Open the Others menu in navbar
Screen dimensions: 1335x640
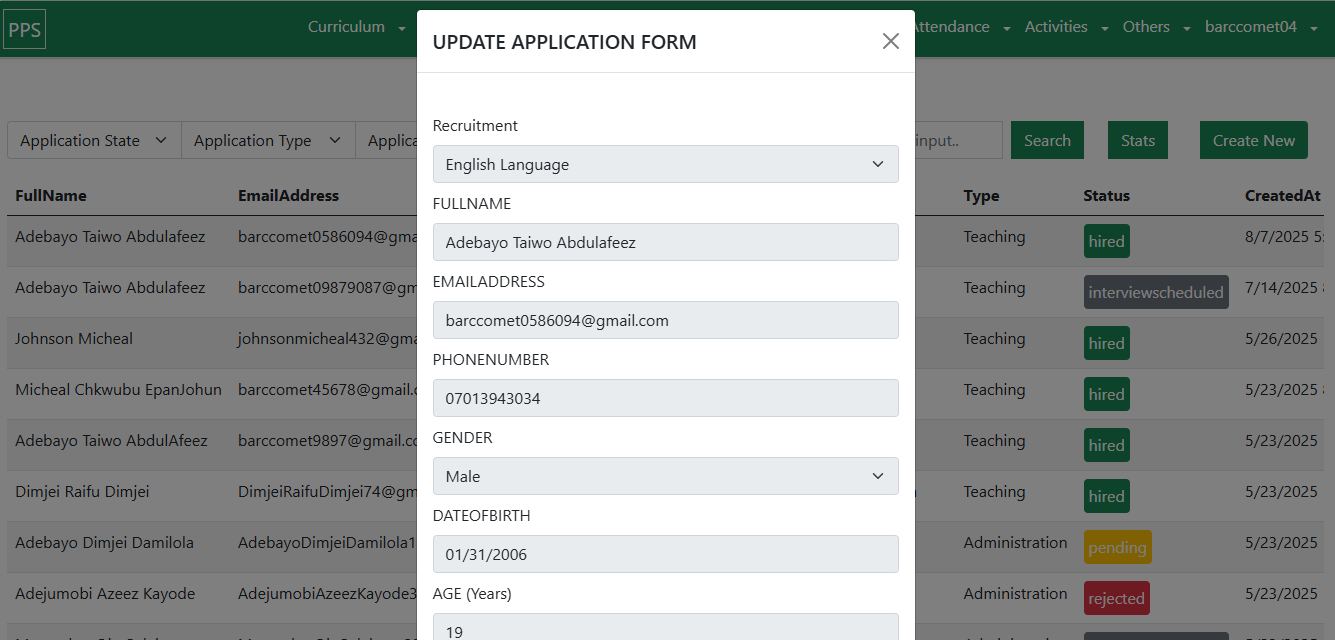tap(1156, 27)
